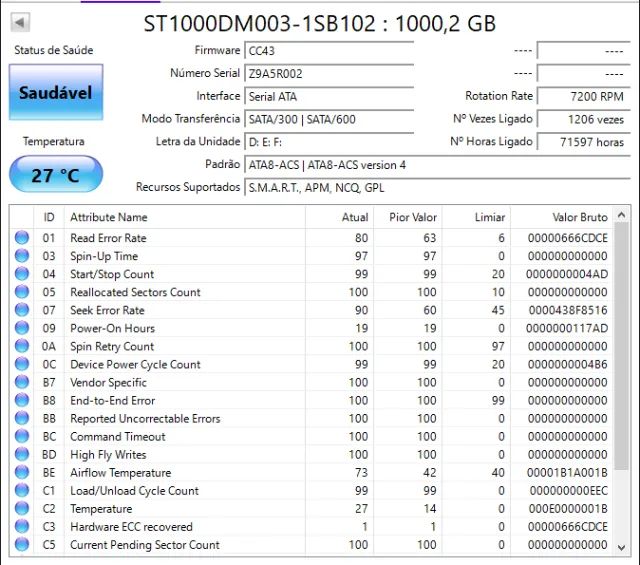The width and height of the screenshot is (640, 565).
Task: Click the Pior Valor column header
Action: tap(408, 217)
